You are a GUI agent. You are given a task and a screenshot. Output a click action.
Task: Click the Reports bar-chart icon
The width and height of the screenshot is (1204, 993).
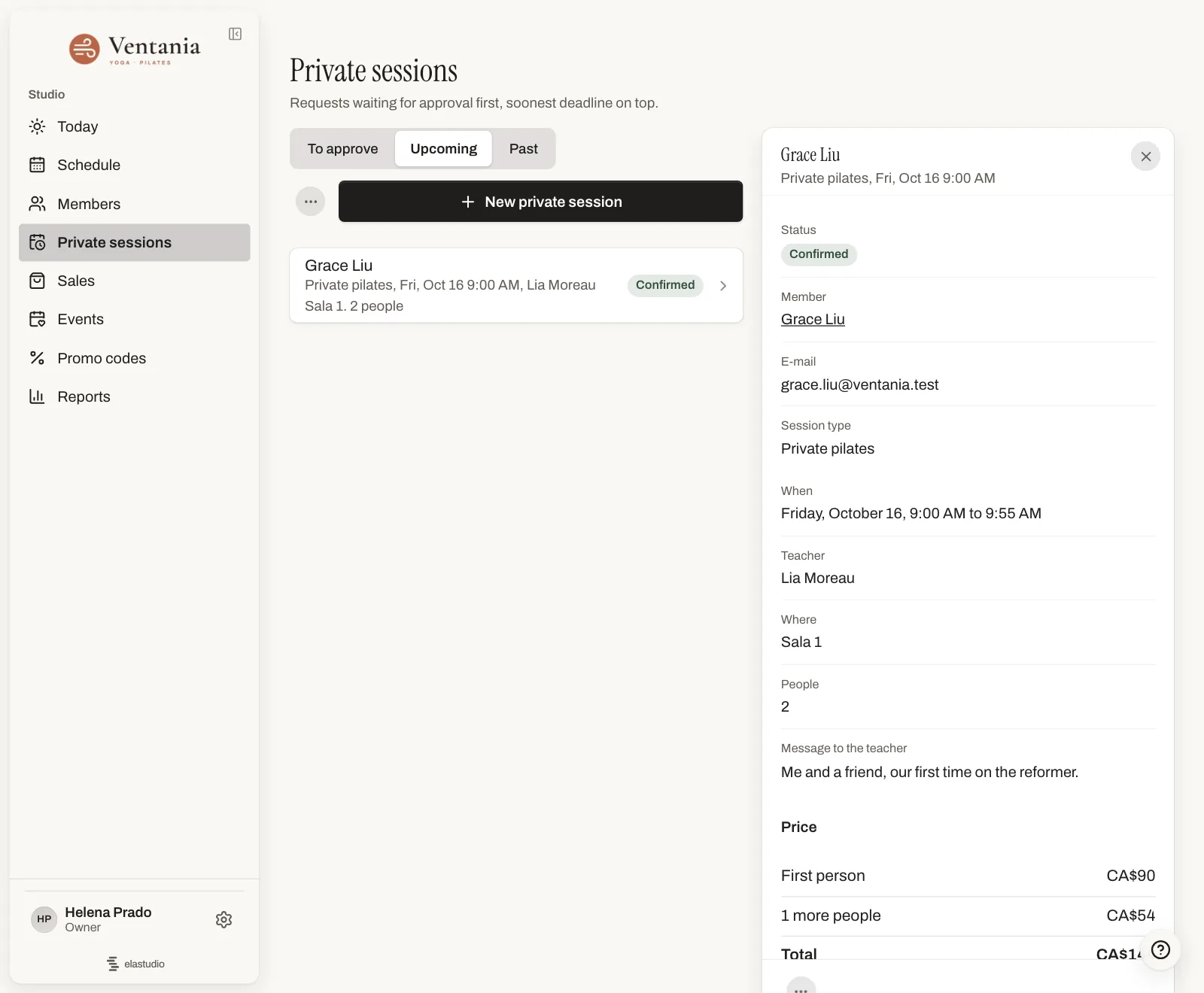coord(37,396)
